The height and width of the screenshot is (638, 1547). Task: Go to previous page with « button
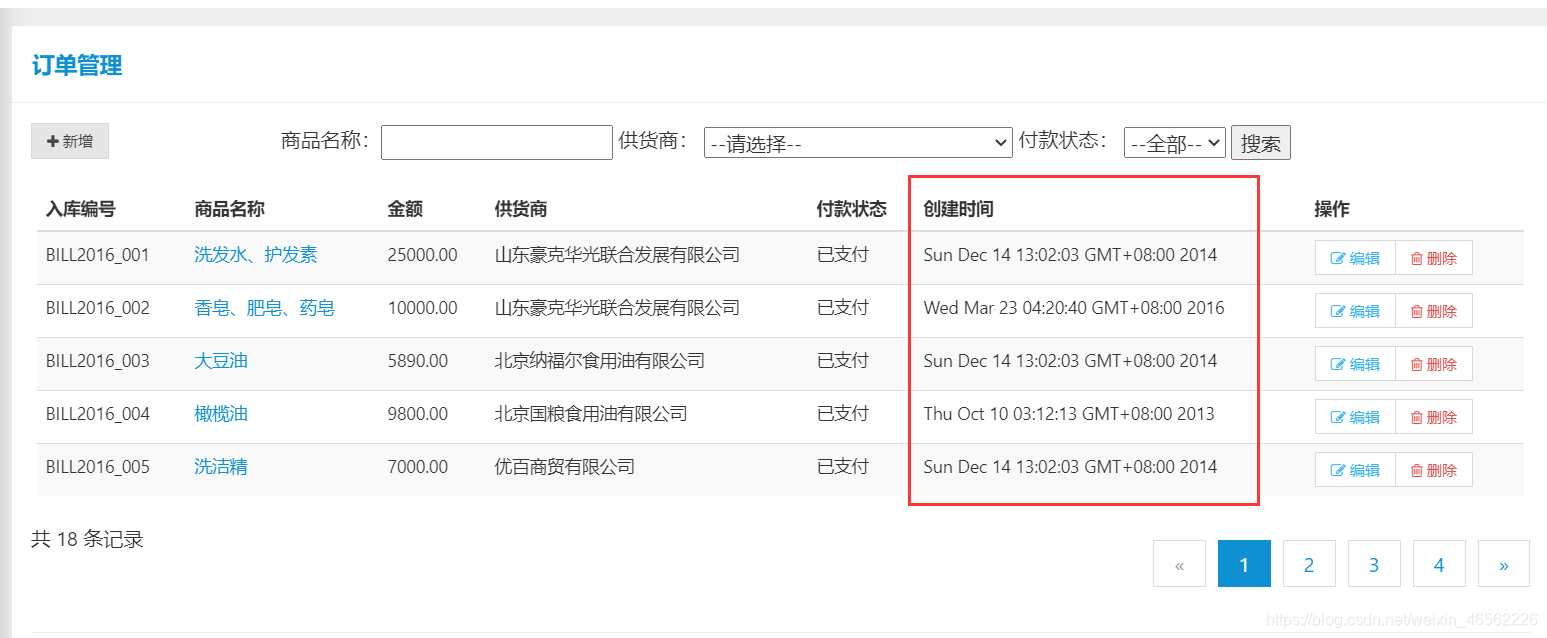coord(1179,564)
